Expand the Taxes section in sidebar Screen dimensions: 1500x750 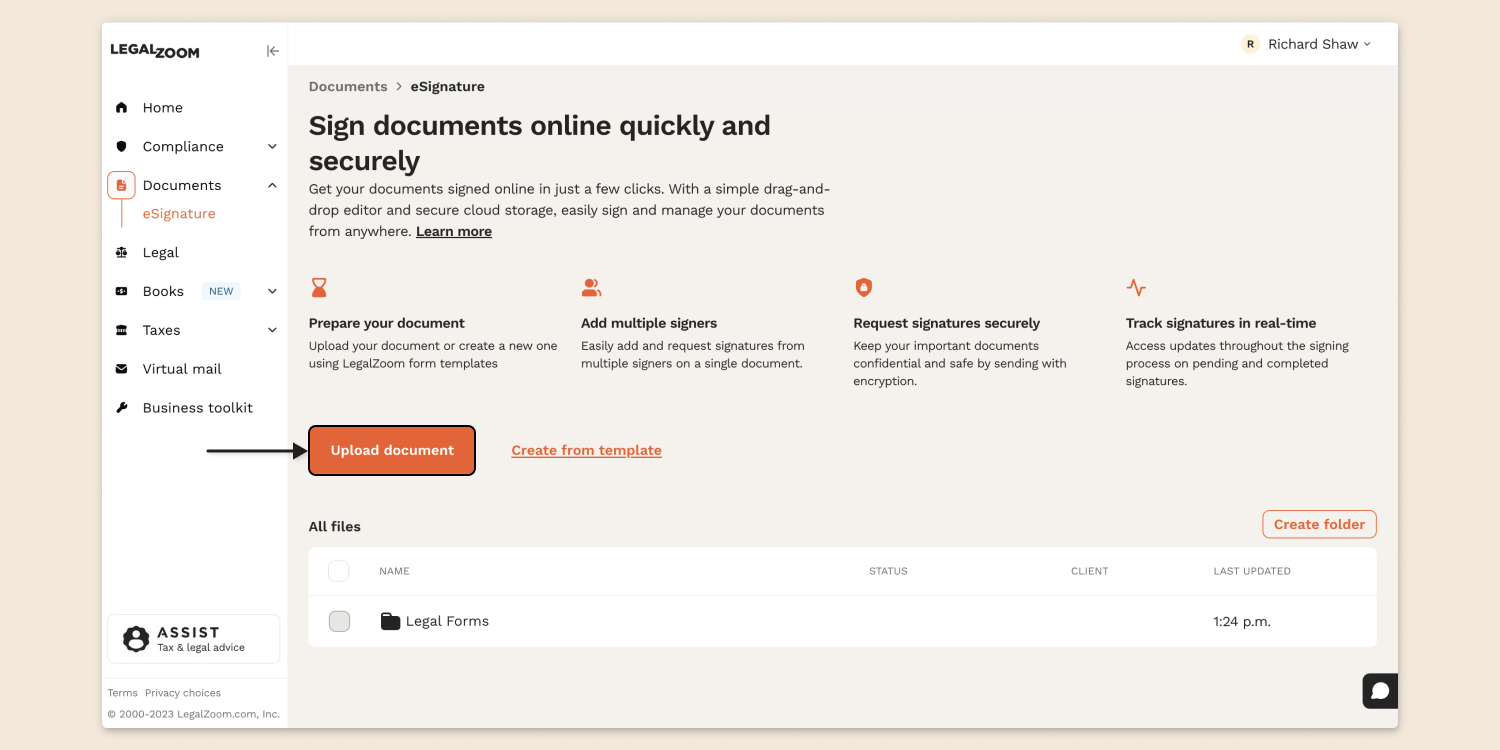tap(271, 329)
